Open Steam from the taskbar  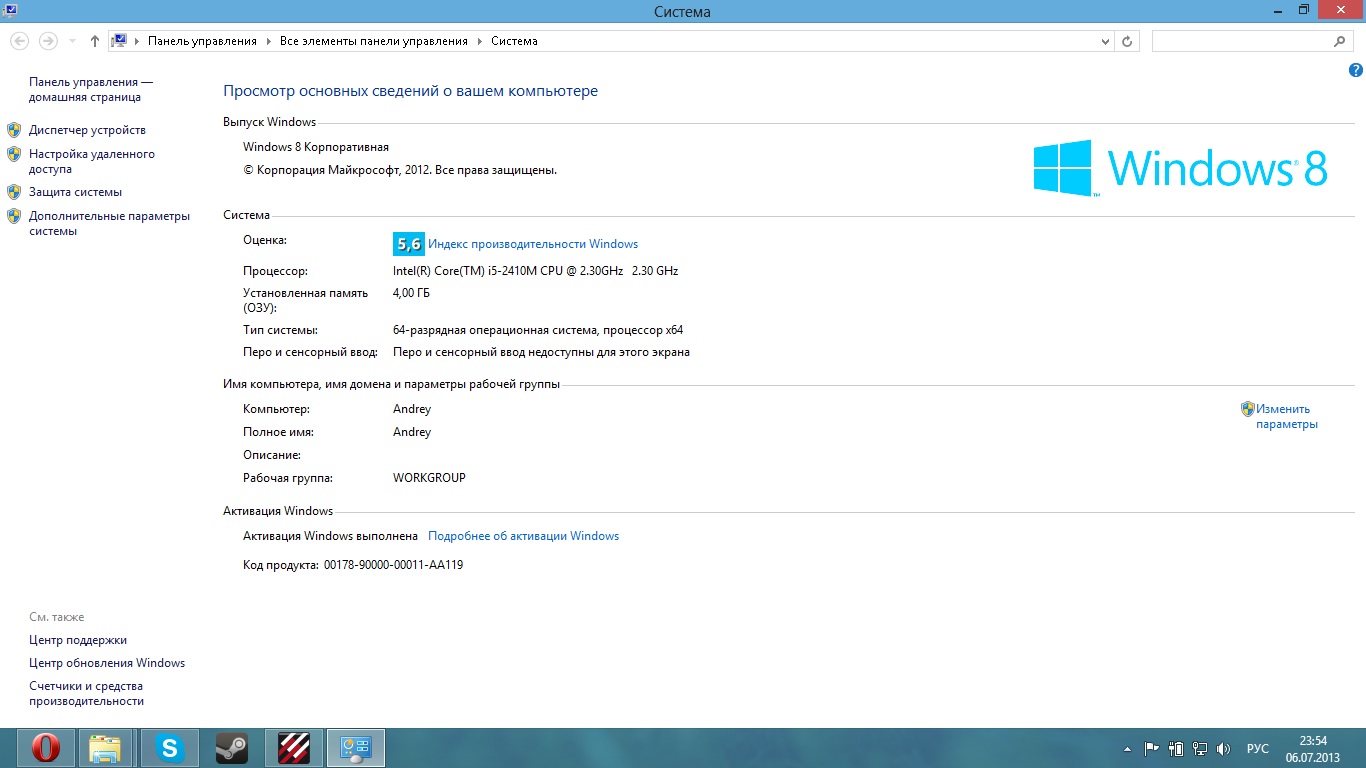[x=232, y=748]
